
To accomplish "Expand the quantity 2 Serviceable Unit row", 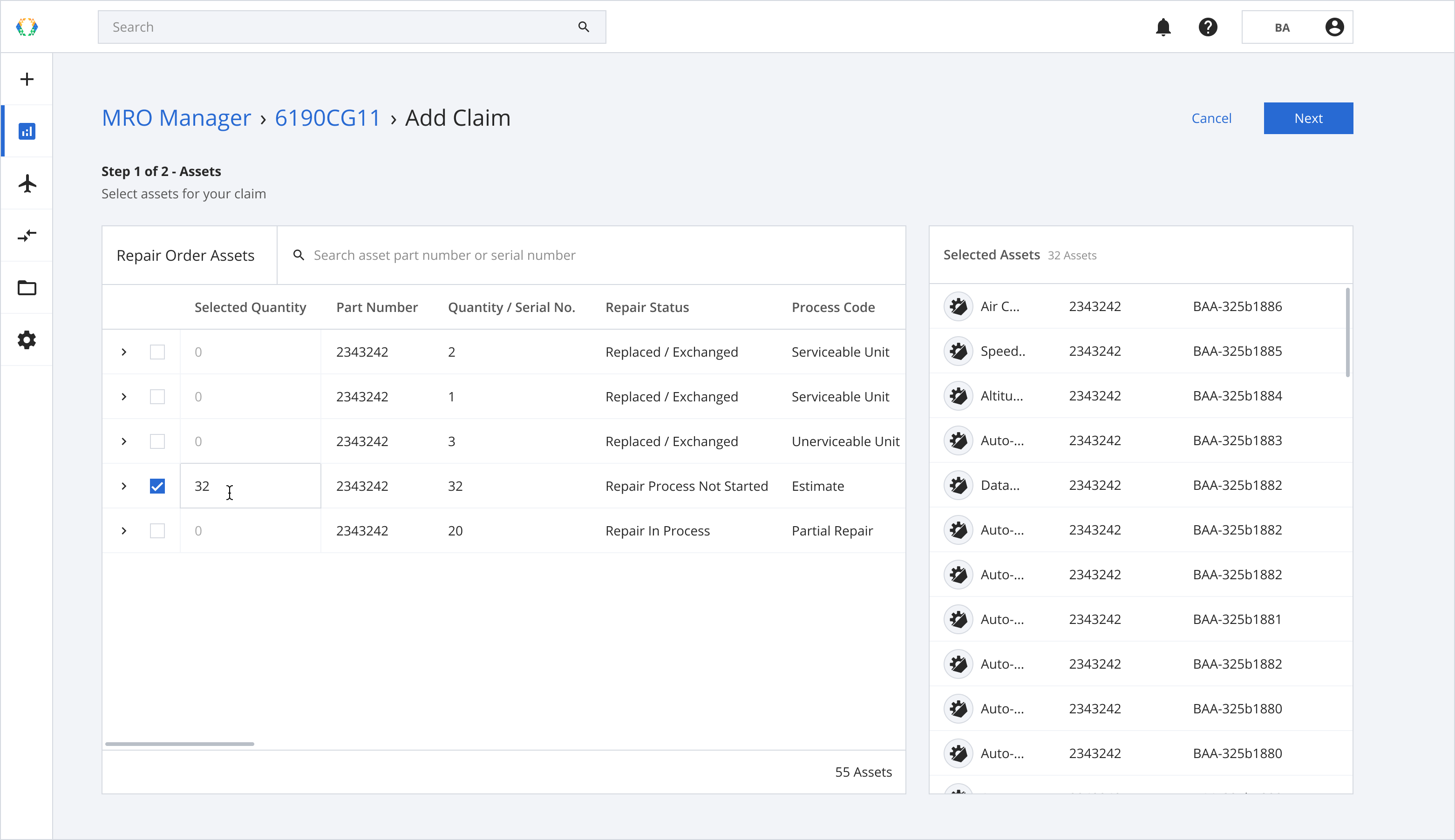I will pos(123,352).
